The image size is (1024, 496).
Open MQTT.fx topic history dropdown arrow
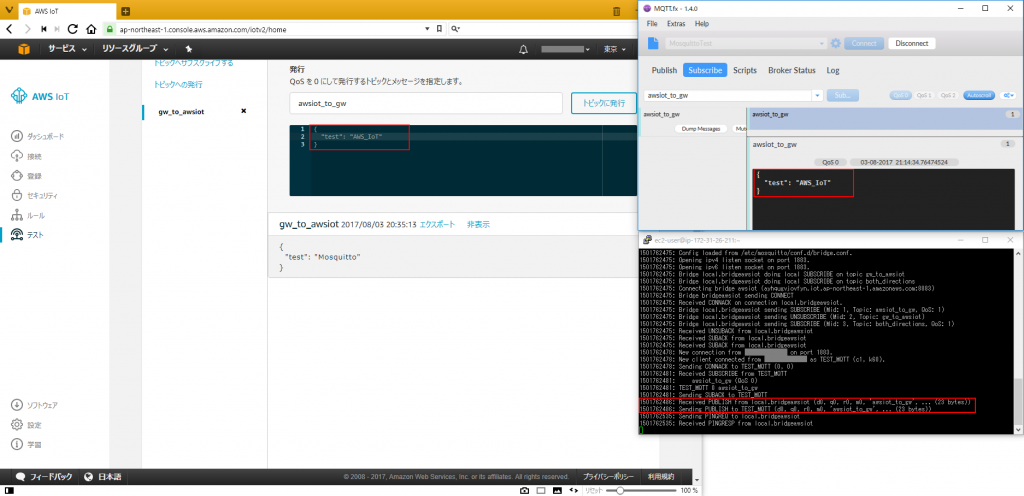coord(818,95)
